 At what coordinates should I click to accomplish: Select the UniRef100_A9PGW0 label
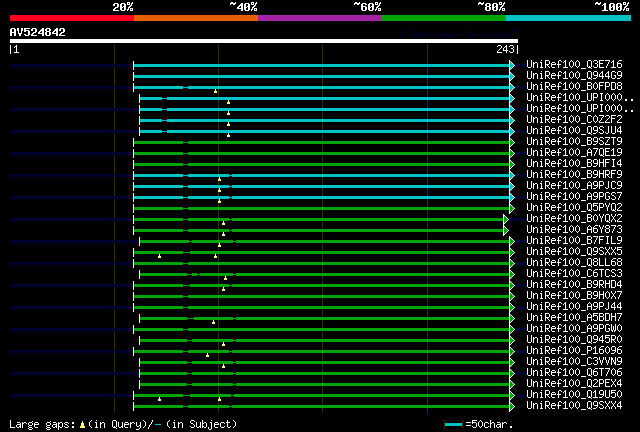pyautogui.click(x=574, y=329)
